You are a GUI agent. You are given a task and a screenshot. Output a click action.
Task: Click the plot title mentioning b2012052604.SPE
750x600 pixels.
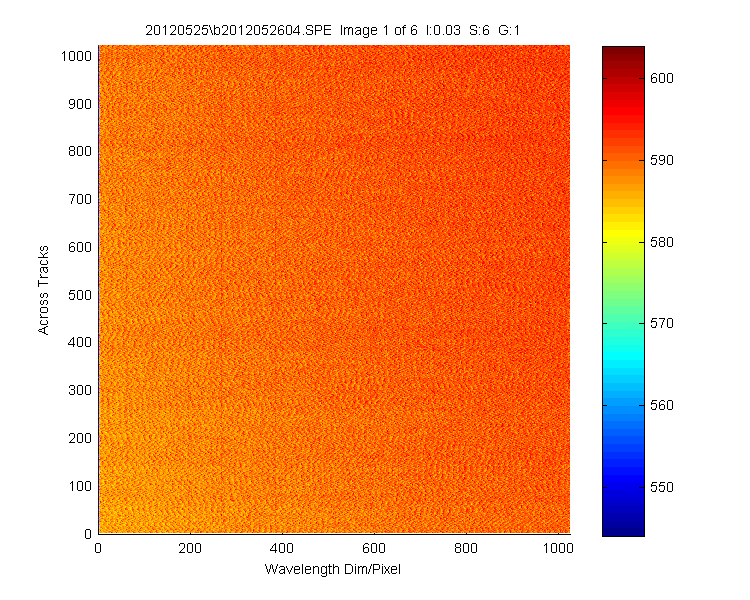(332, 31)
